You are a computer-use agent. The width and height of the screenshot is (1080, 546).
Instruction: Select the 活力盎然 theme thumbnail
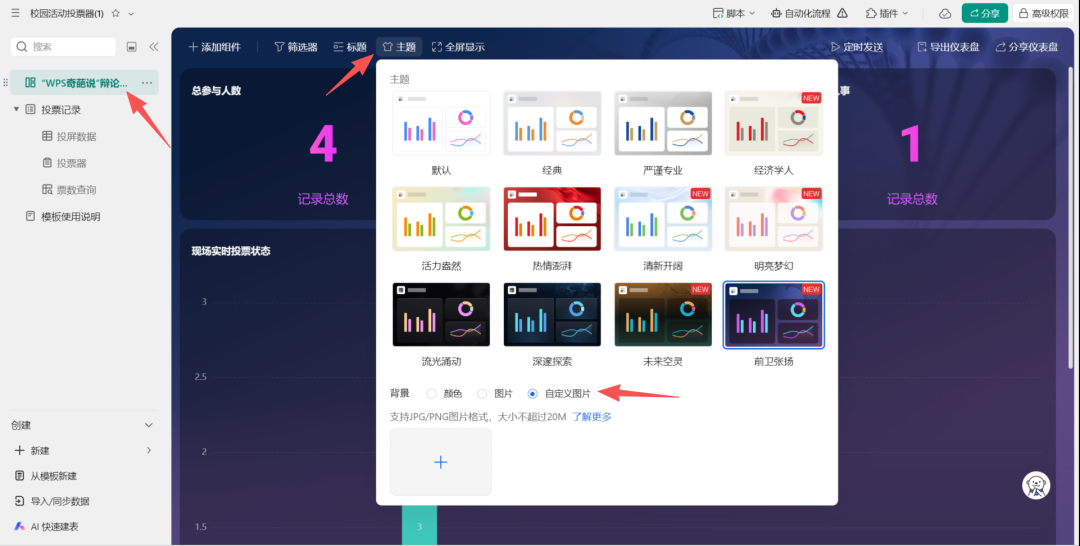442,219
